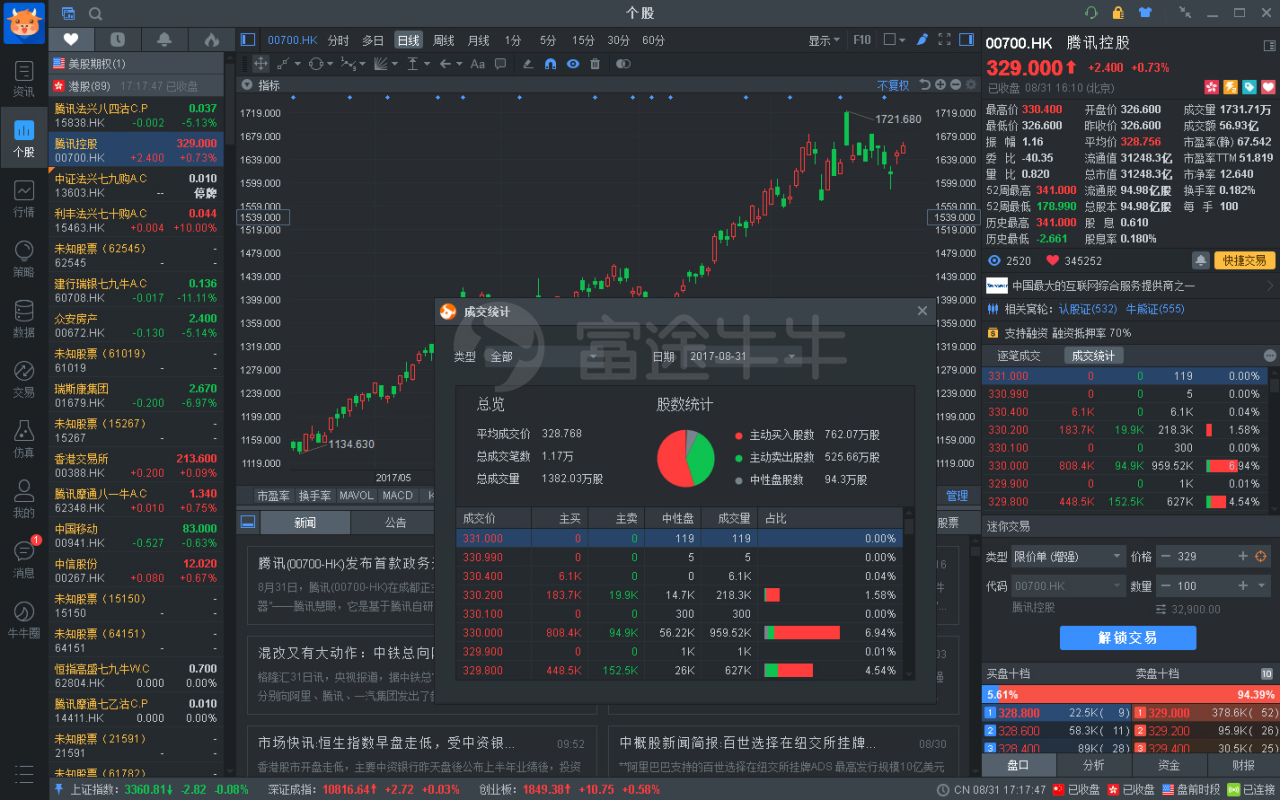The width and height of the screenshot is (1280, 800).
Task: Open the order type 限价单(增强) dropdown
Action: (1068, 556)
